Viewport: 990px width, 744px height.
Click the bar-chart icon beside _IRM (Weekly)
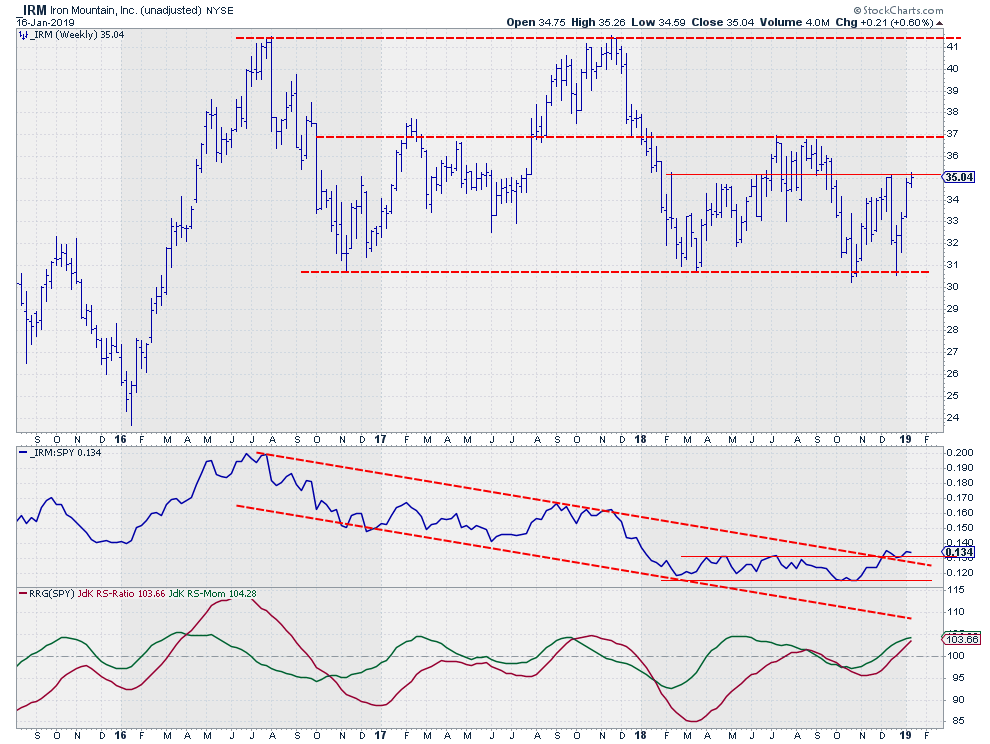(23, 35)
